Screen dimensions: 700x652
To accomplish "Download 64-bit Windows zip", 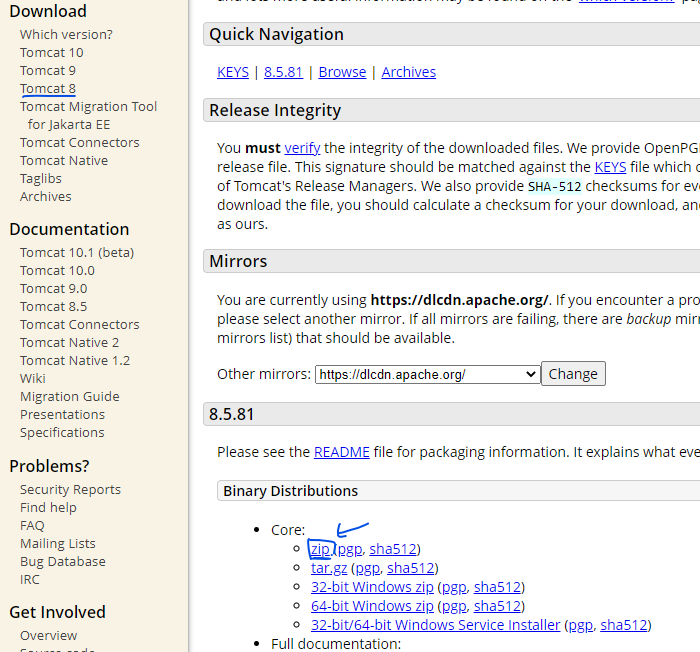I will tap(372, 606).
